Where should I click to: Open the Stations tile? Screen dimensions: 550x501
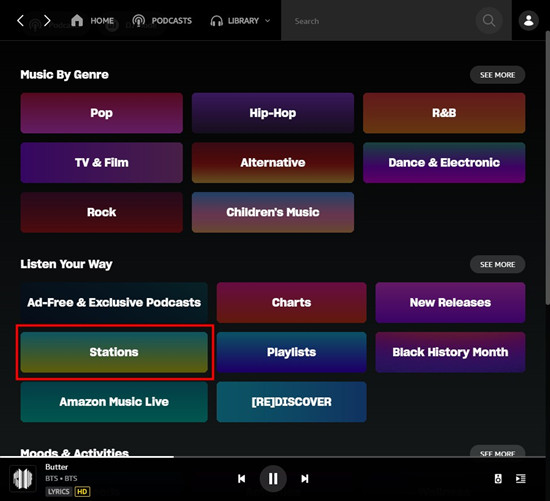point(114,352)
